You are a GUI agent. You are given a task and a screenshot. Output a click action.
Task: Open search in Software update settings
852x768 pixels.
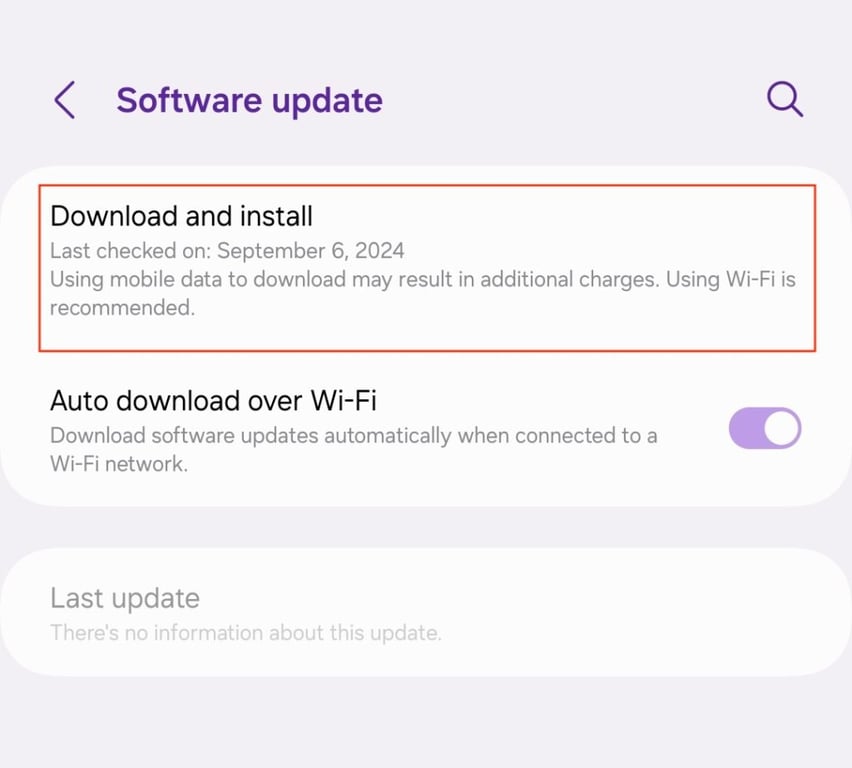[x=784, y=99]
